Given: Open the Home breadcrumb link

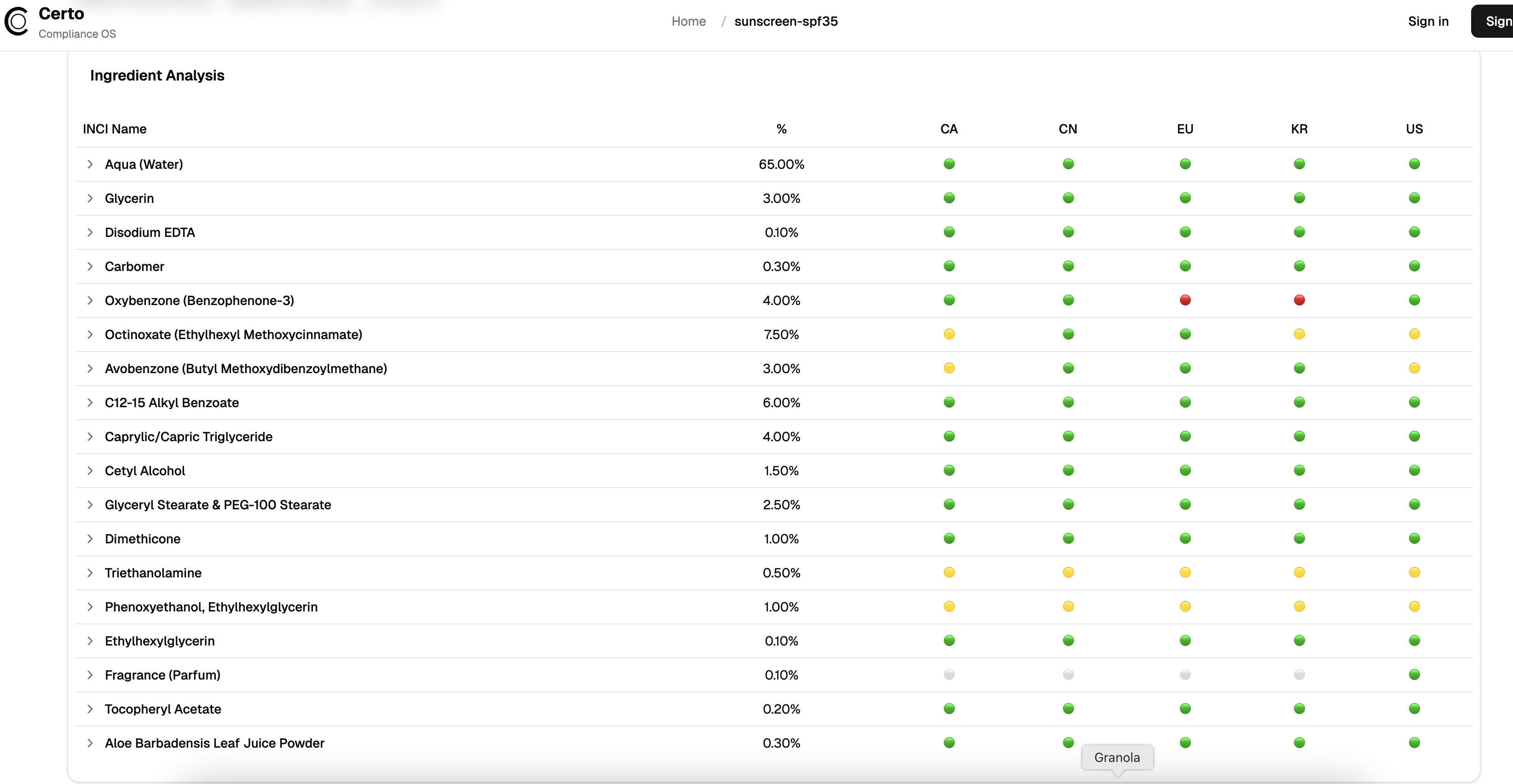Looking at the screenshot, I should click(688, 21).
